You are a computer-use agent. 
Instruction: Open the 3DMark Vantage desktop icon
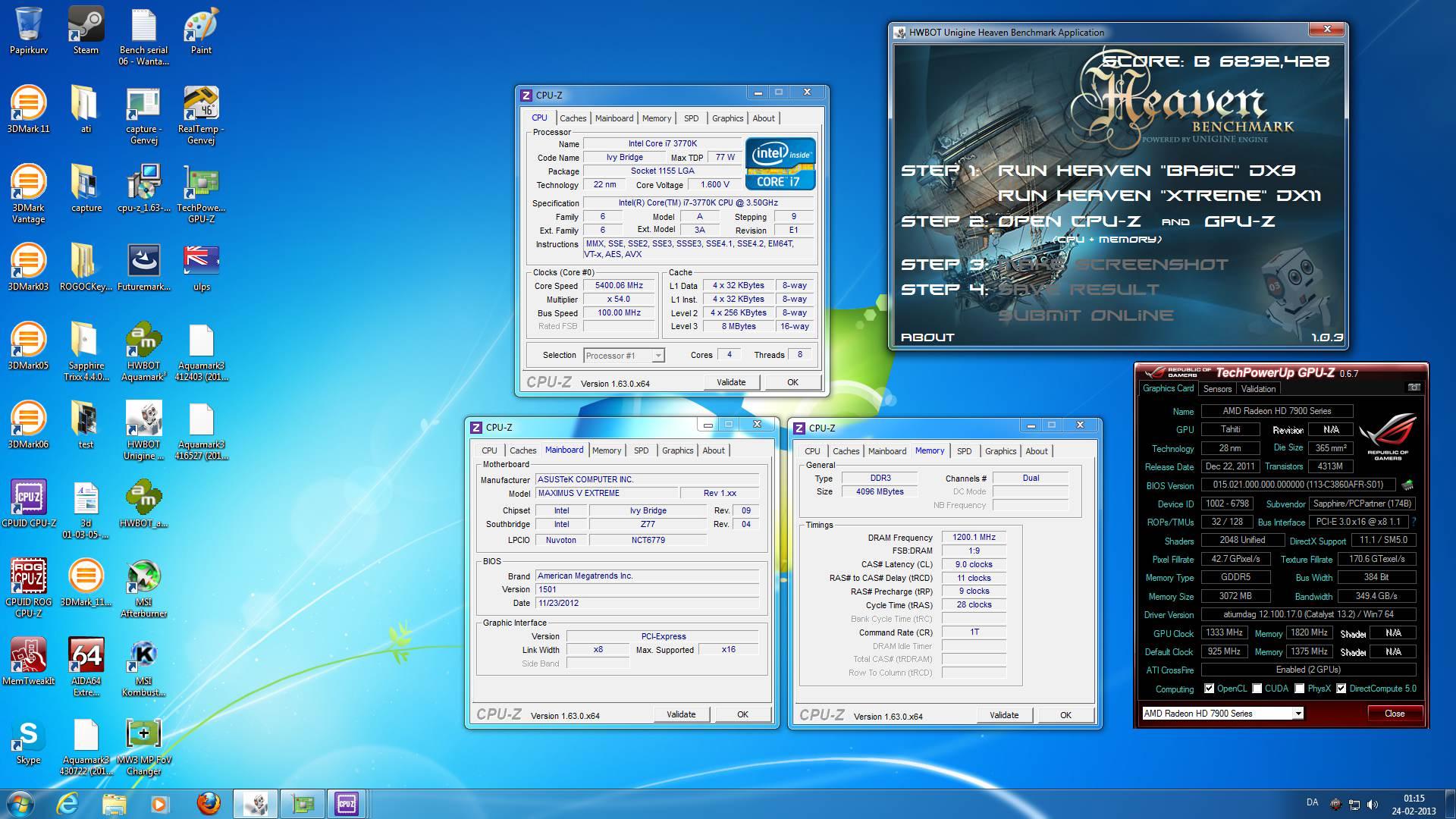[x=28, y=194]
